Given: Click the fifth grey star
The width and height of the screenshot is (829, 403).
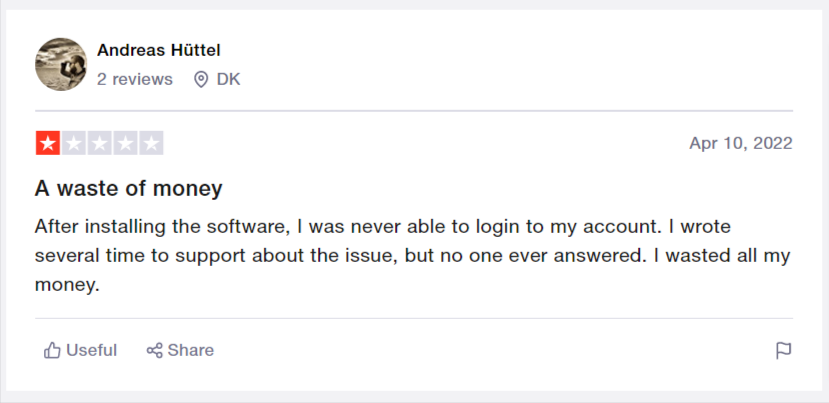Looking at the screenshot, I should click(x=151, y=143).
